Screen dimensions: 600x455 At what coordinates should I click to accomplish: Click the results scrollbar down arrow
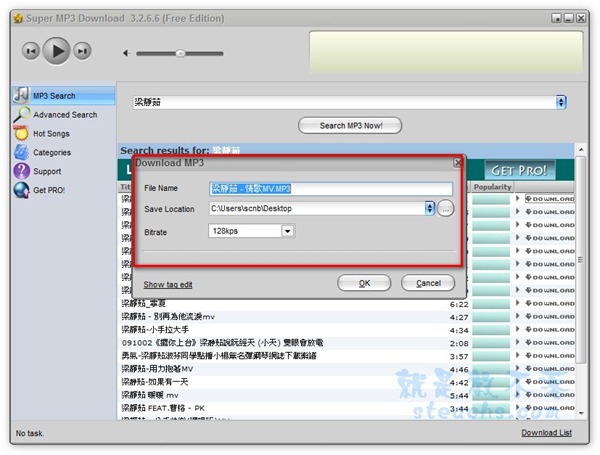click(x=581, y=413)
